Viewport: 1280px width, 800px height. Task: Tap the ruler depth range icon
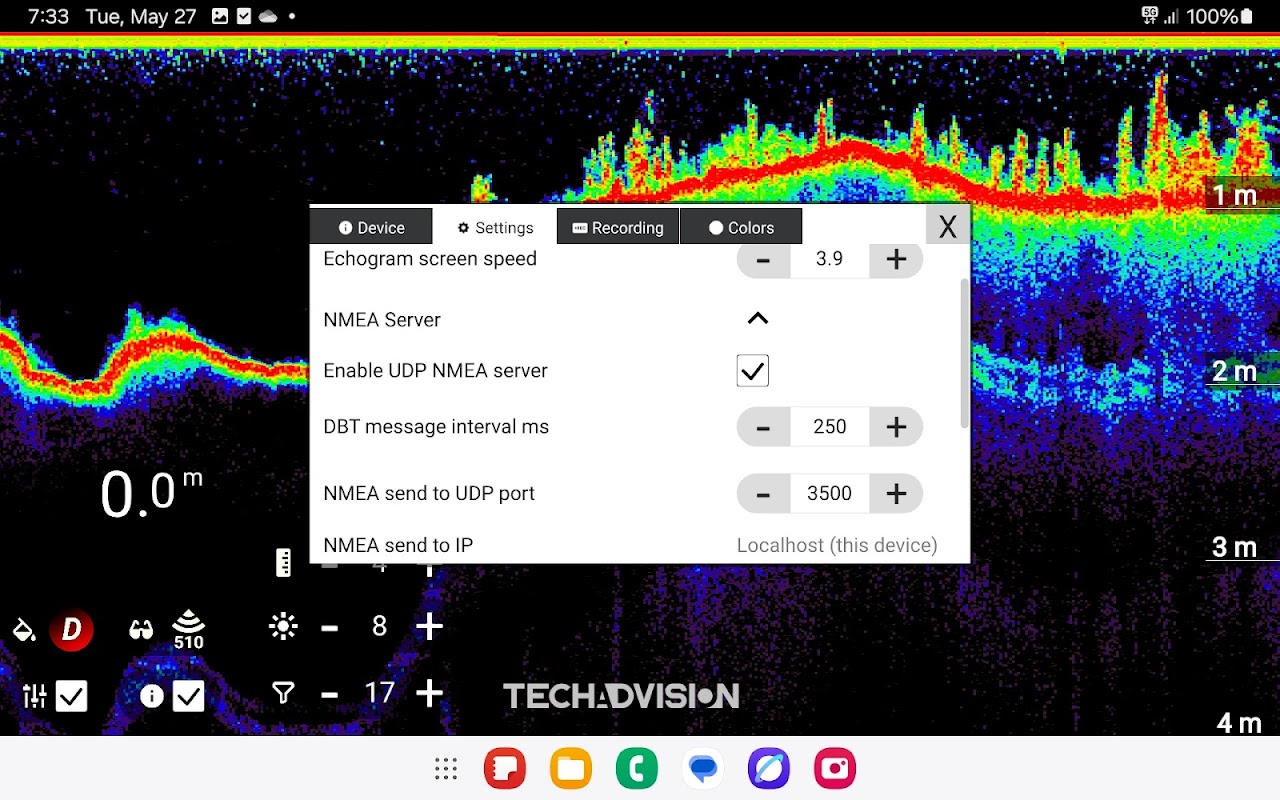[284, 563]
